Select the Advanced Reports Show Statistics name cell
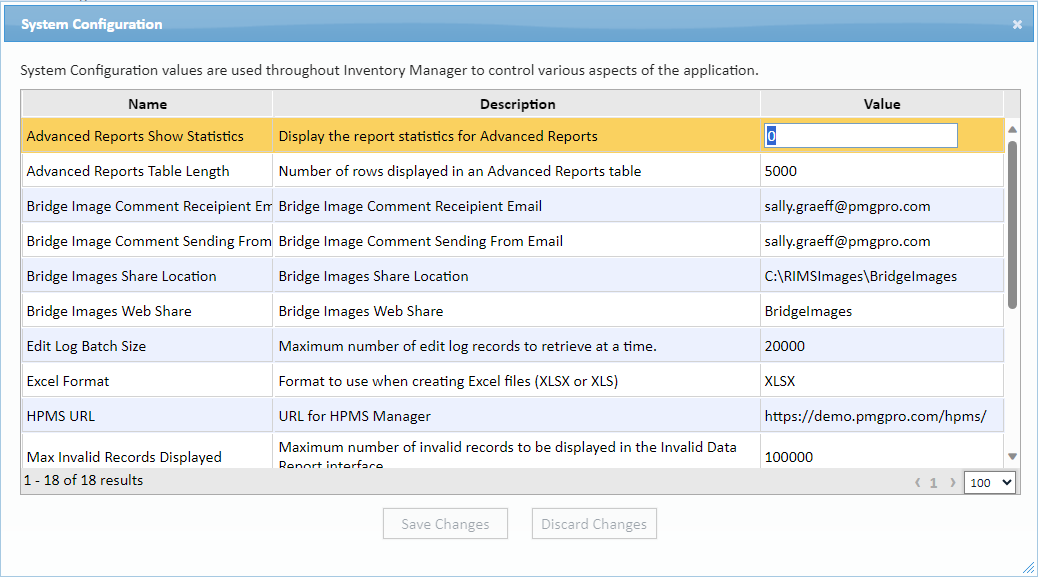The width and height of the screenshot is (1038, 577). click(147, 136)
